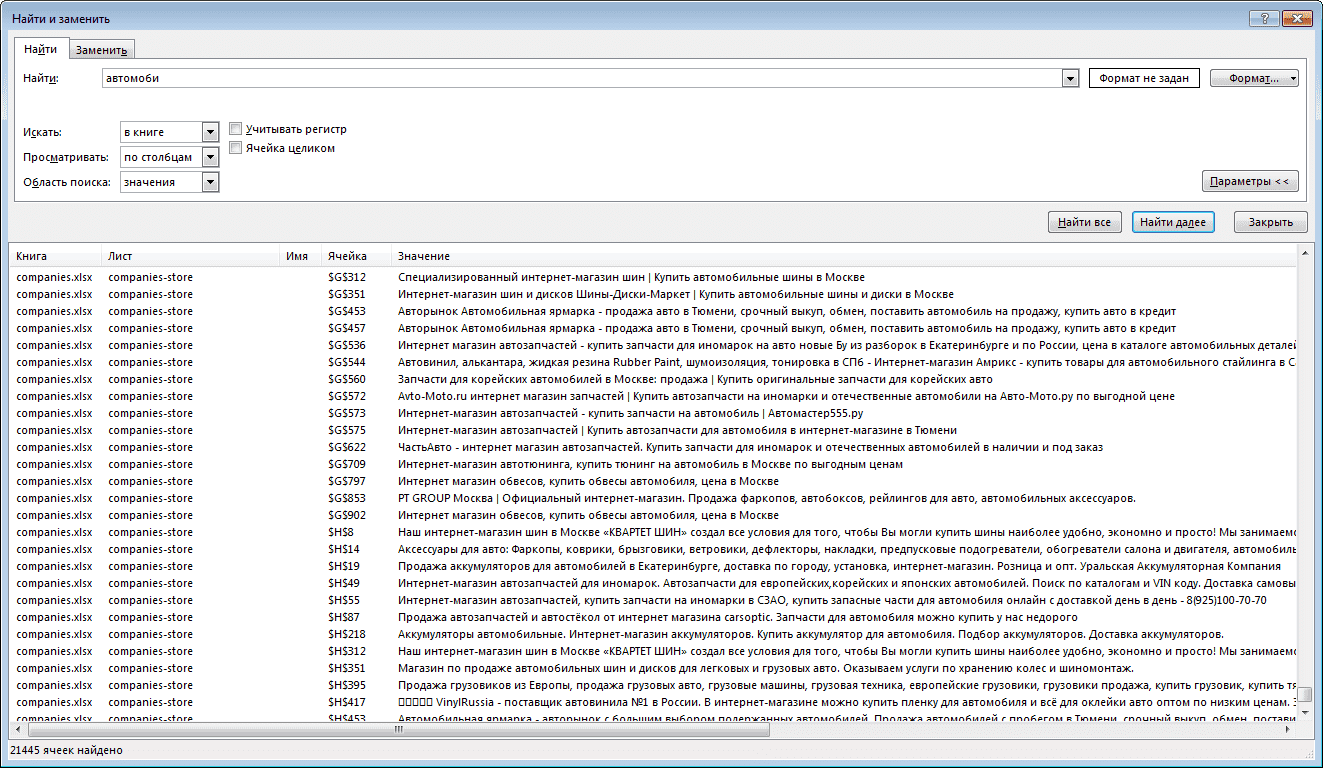This screenshot has height=768, width=1323.
Task: Enable the Учитывать регистр checkbox
Action: (x=236, y=129)
